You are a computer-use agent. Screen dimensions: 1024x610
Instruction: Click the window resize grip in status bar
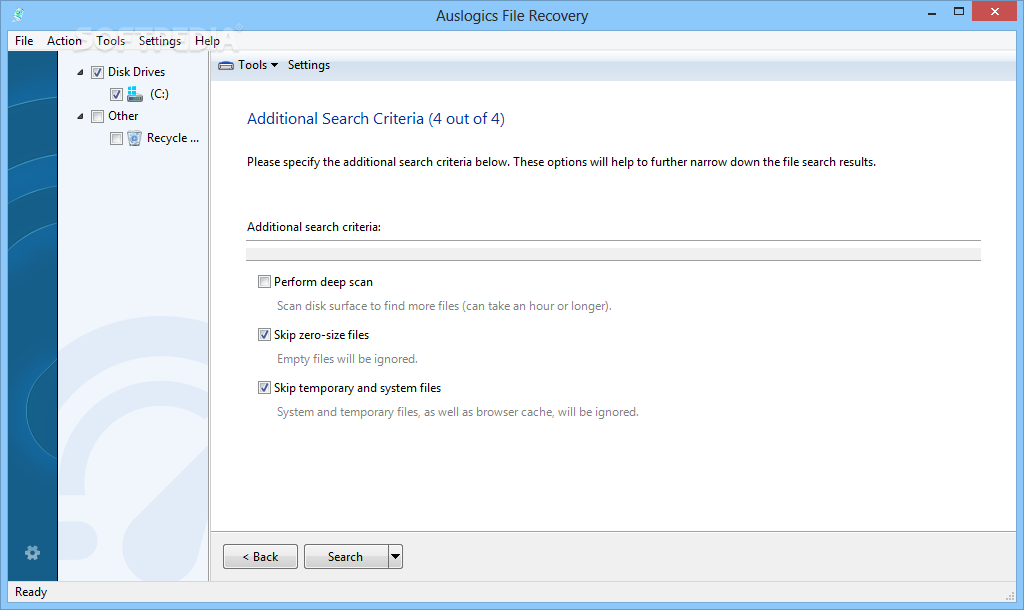1010,595
